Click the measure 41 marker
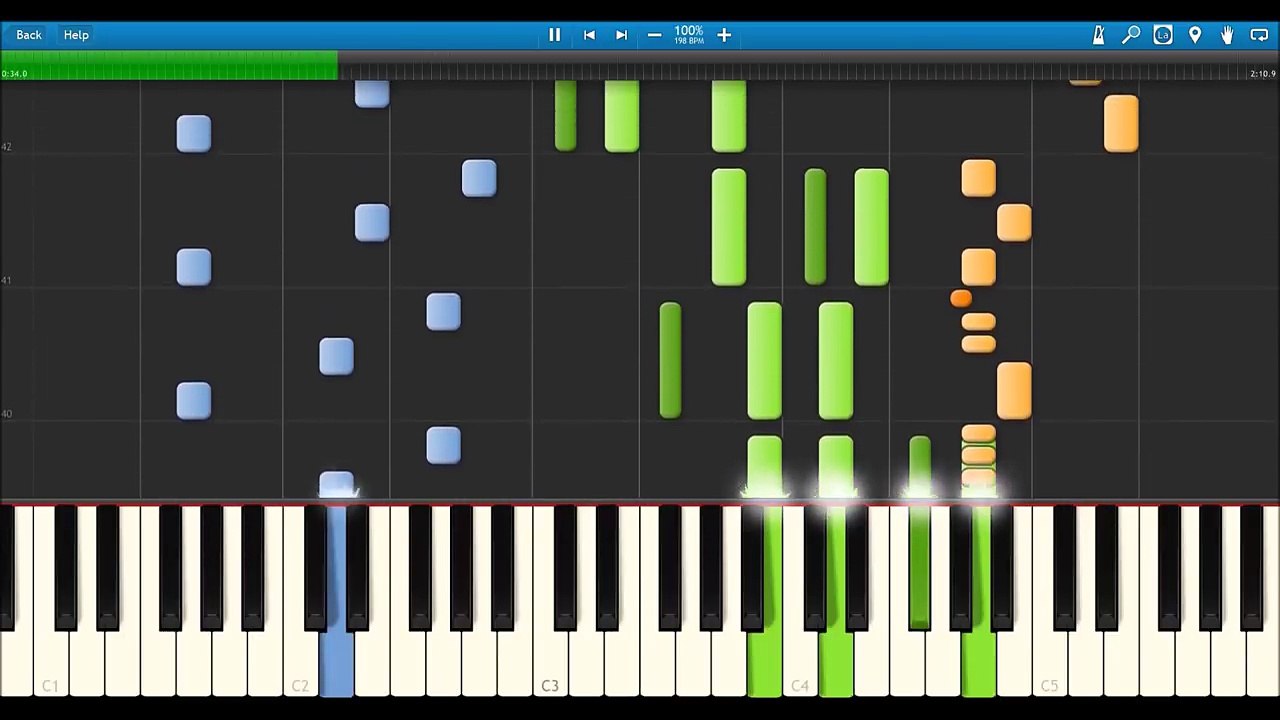The height and width of the screenshot is (720, 1280). tap(7, 280)
